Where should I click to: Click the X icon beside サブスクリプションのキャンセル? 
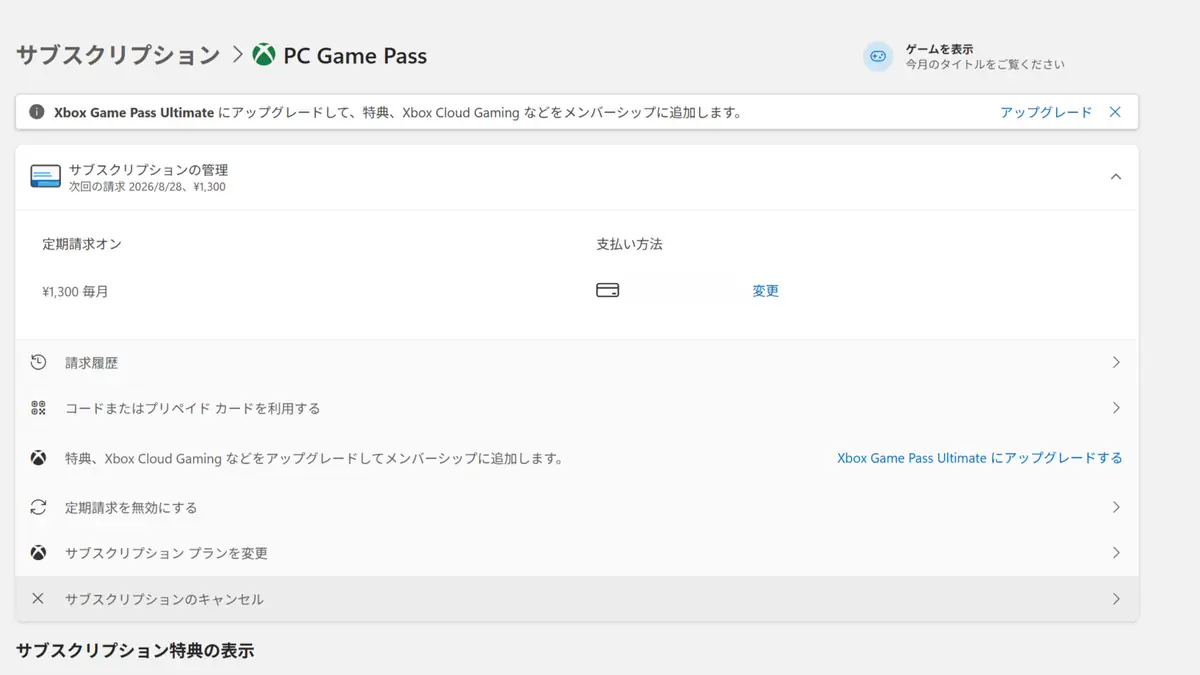[x=38, y=599]
